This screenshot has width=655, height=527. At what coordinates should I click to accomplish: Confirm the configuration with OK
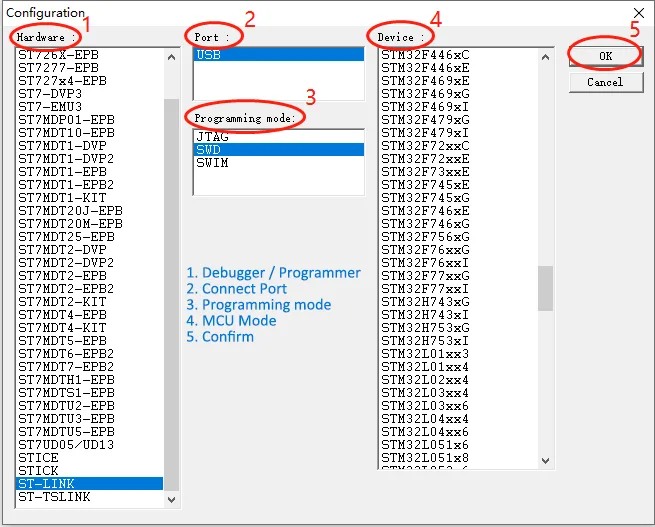pyautogui.click(x=606, y=56)
